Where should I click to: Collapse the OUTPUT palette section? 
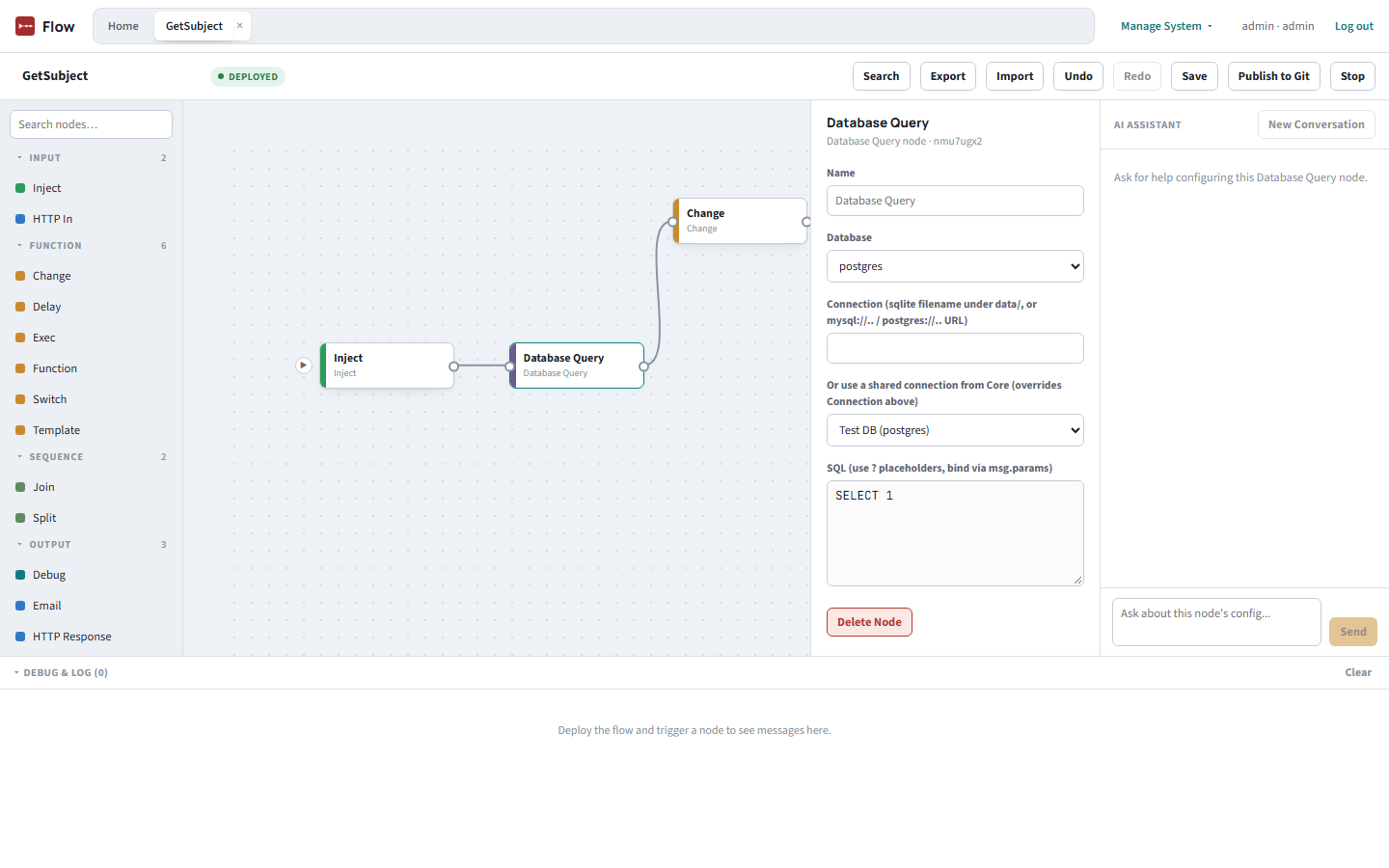[x=91, y=545]
